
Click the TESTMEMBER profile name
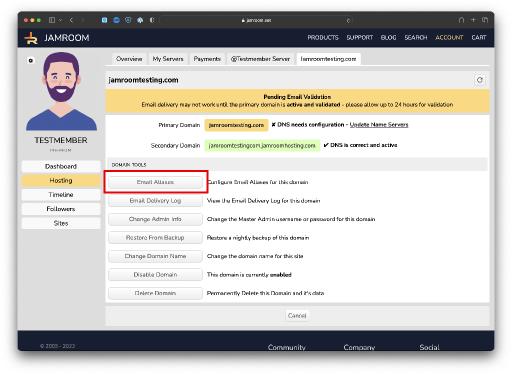61,140
